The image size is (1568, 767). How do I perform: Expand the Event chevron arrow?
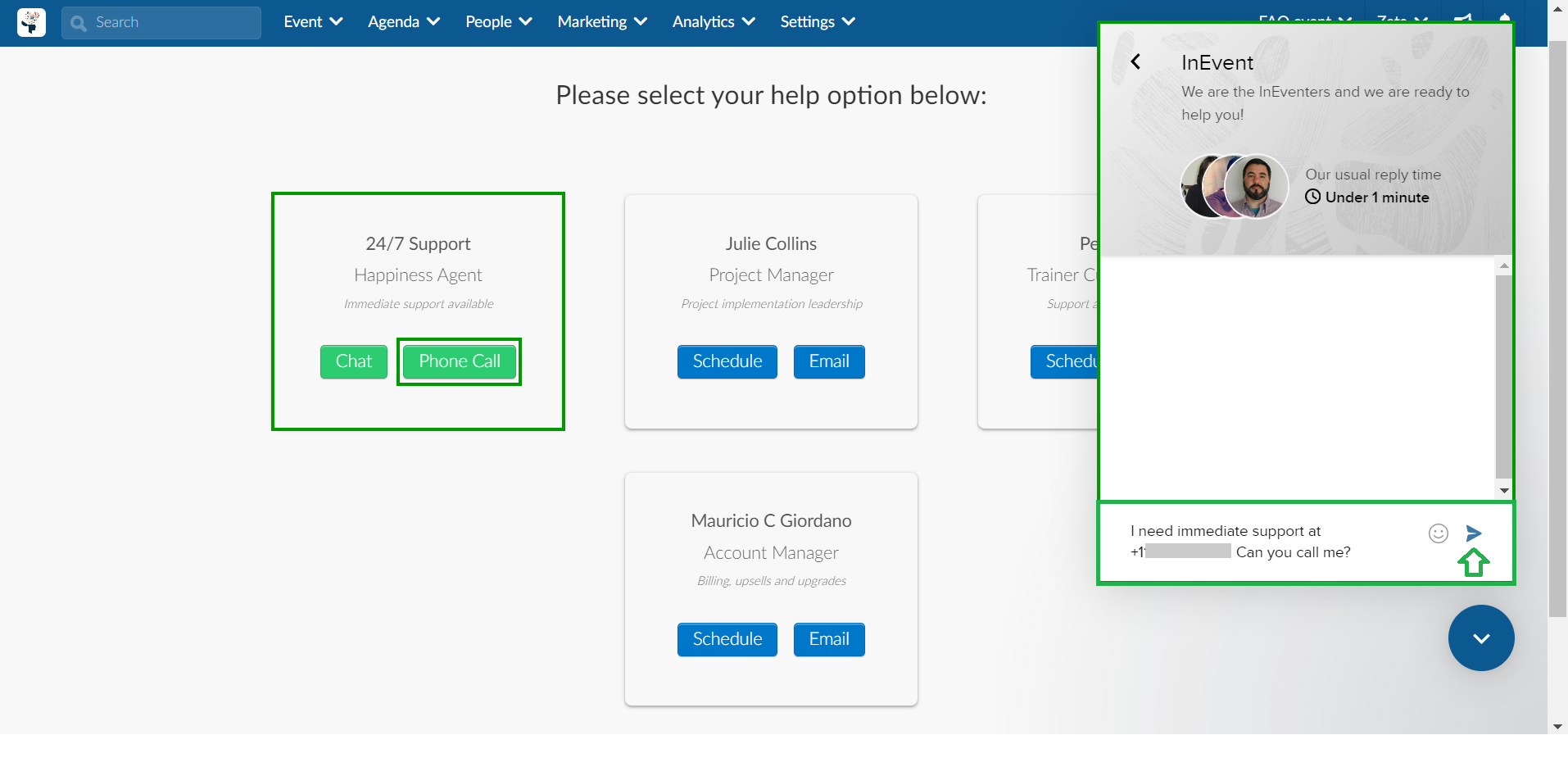click(x=336, y=22)
